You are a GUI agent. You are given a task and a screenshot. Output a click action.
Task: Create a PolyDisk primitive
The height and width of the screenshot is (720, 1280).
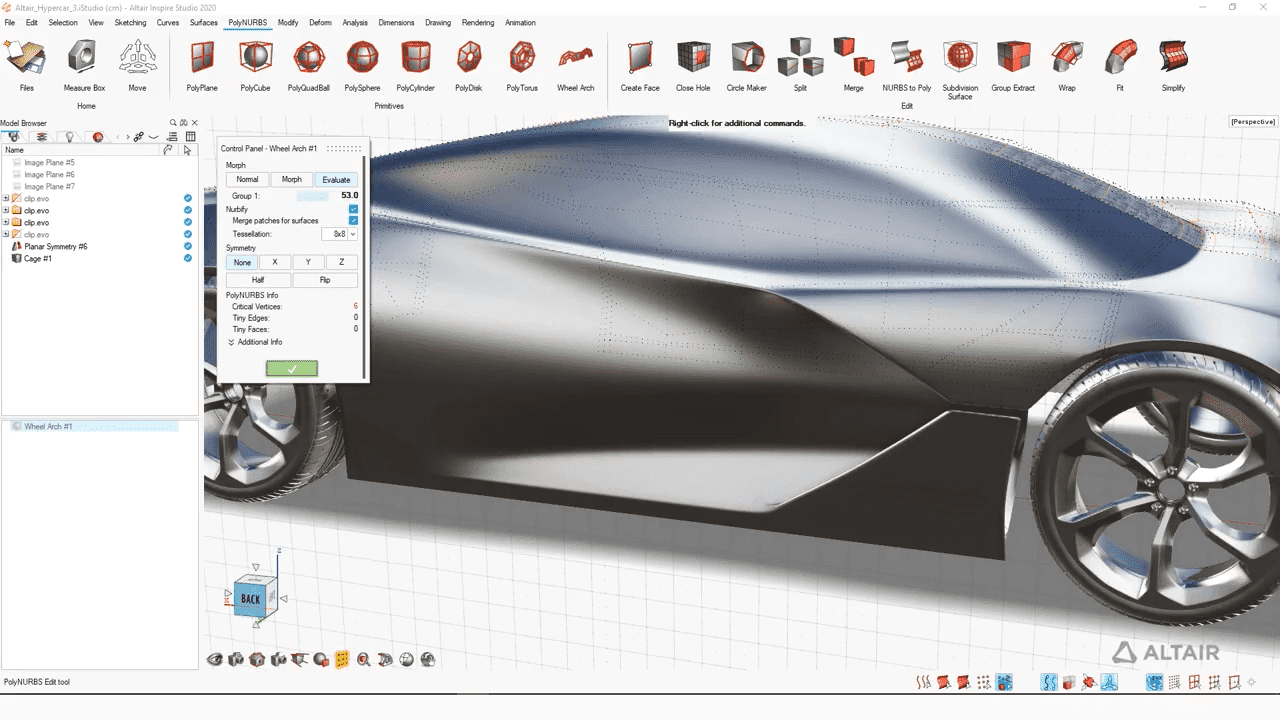[x=468, y=66]
